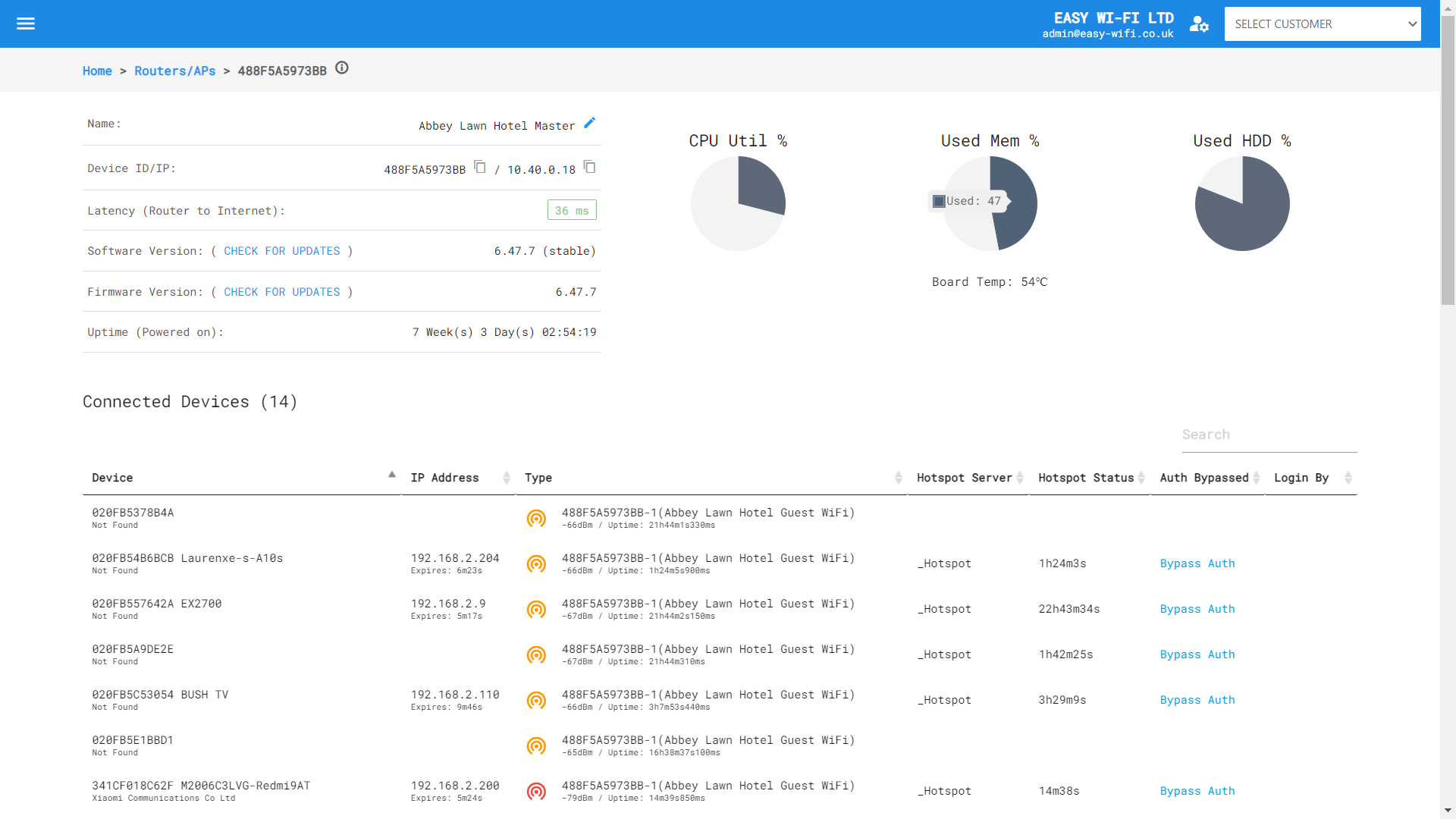Click the red signal icon for Redmi9AT device

536,791
